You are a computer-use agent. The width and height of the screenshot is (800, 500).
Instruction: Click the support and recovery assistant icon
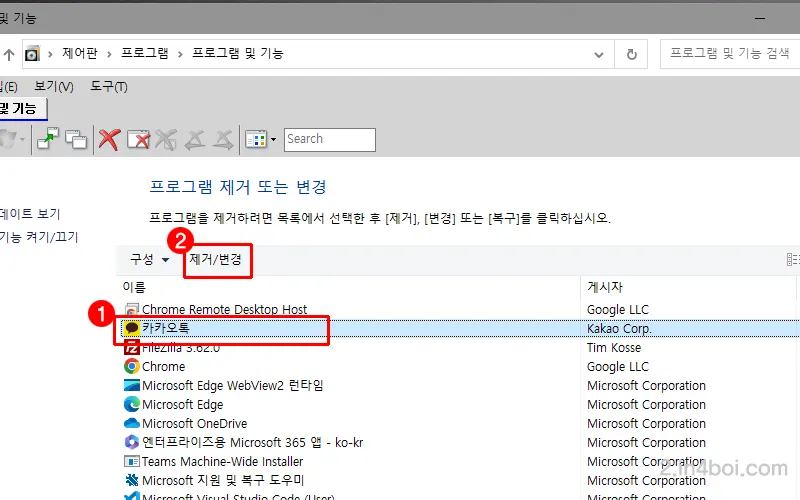point(132,480)
